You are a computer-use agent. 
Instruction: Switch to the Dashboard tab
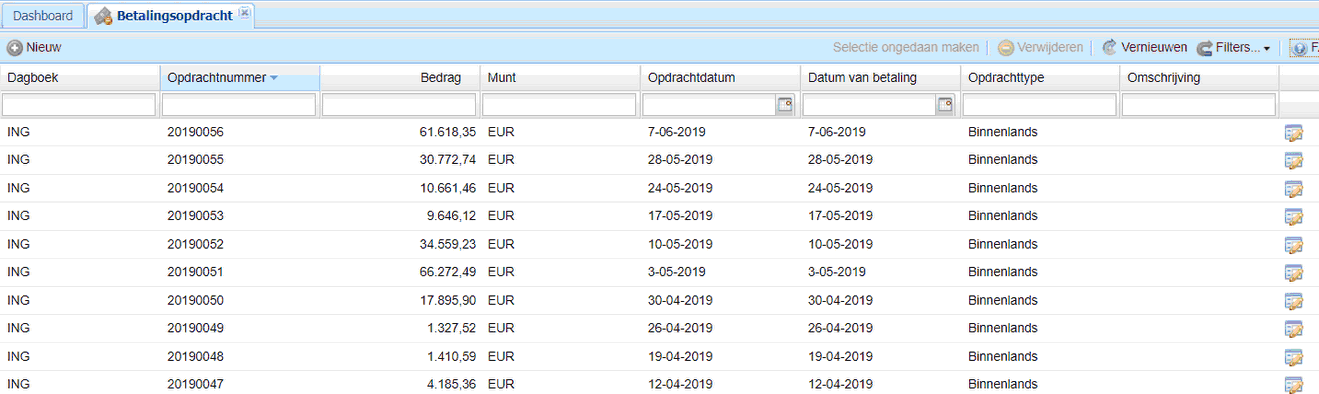pos(43,16)
